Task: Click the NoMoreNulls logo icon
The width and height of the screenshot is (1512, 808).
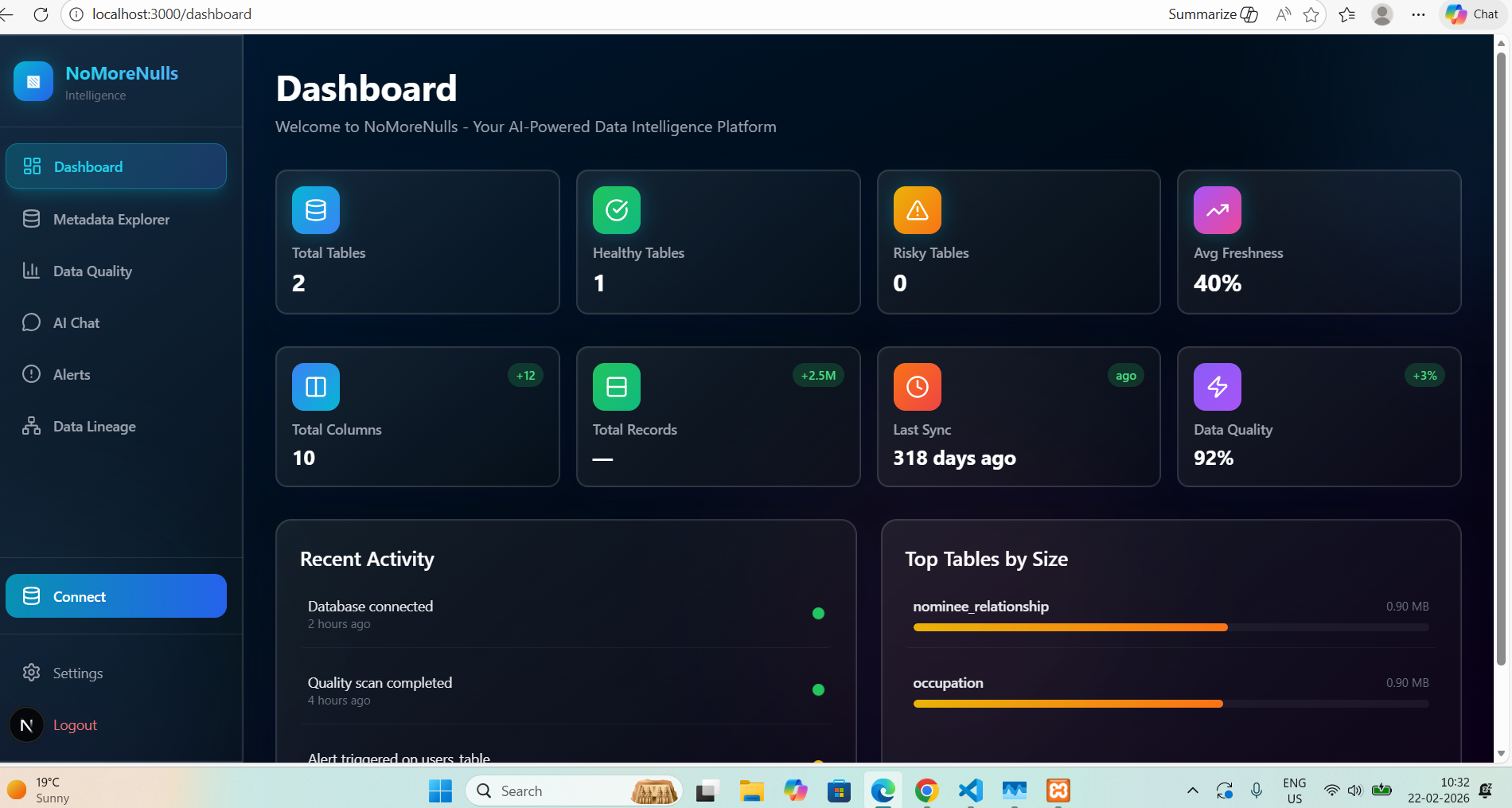Action: (x=33, y=81)
